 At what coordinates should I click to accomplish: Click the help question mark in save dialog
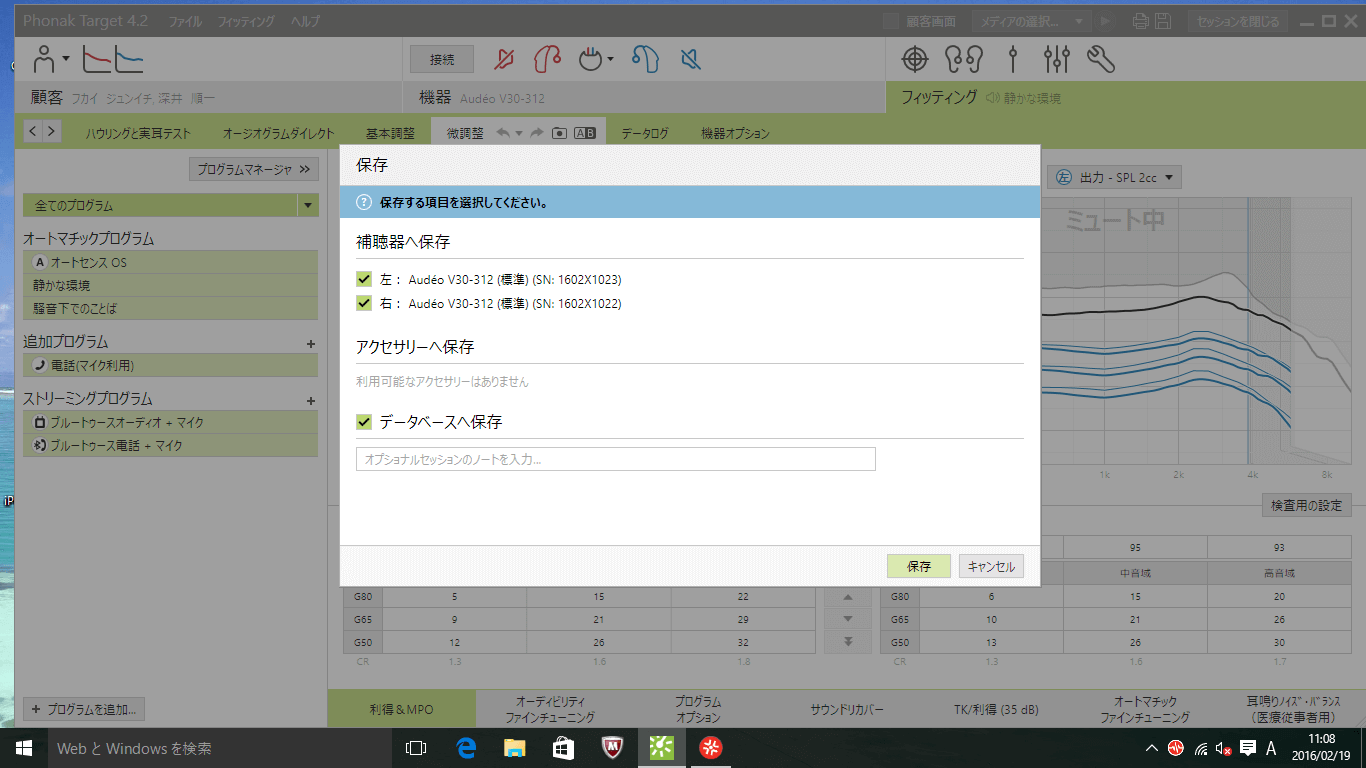point(364,202)
